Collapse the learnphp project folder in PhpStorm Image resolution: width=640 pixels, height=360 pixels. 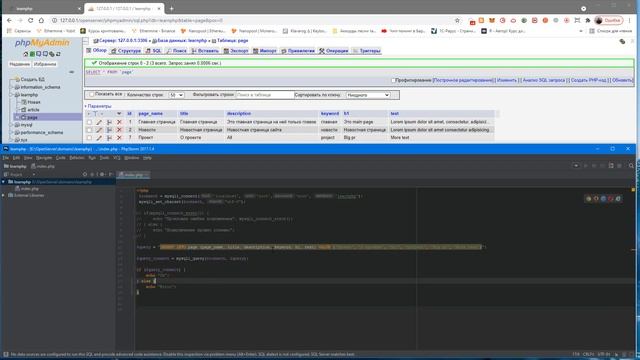coord(4,182)
